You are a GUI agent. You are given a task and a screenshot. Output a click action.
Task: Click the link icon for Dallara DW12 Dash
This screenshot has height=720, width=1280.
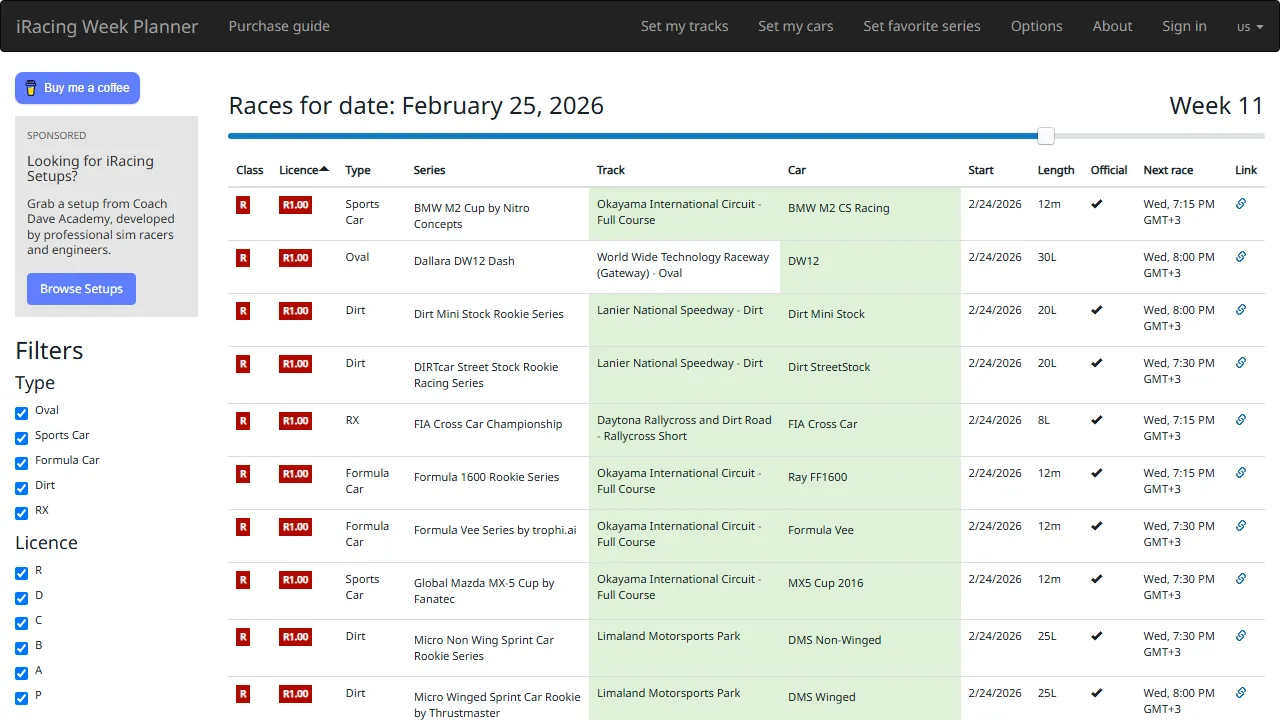coord(1240,257)
